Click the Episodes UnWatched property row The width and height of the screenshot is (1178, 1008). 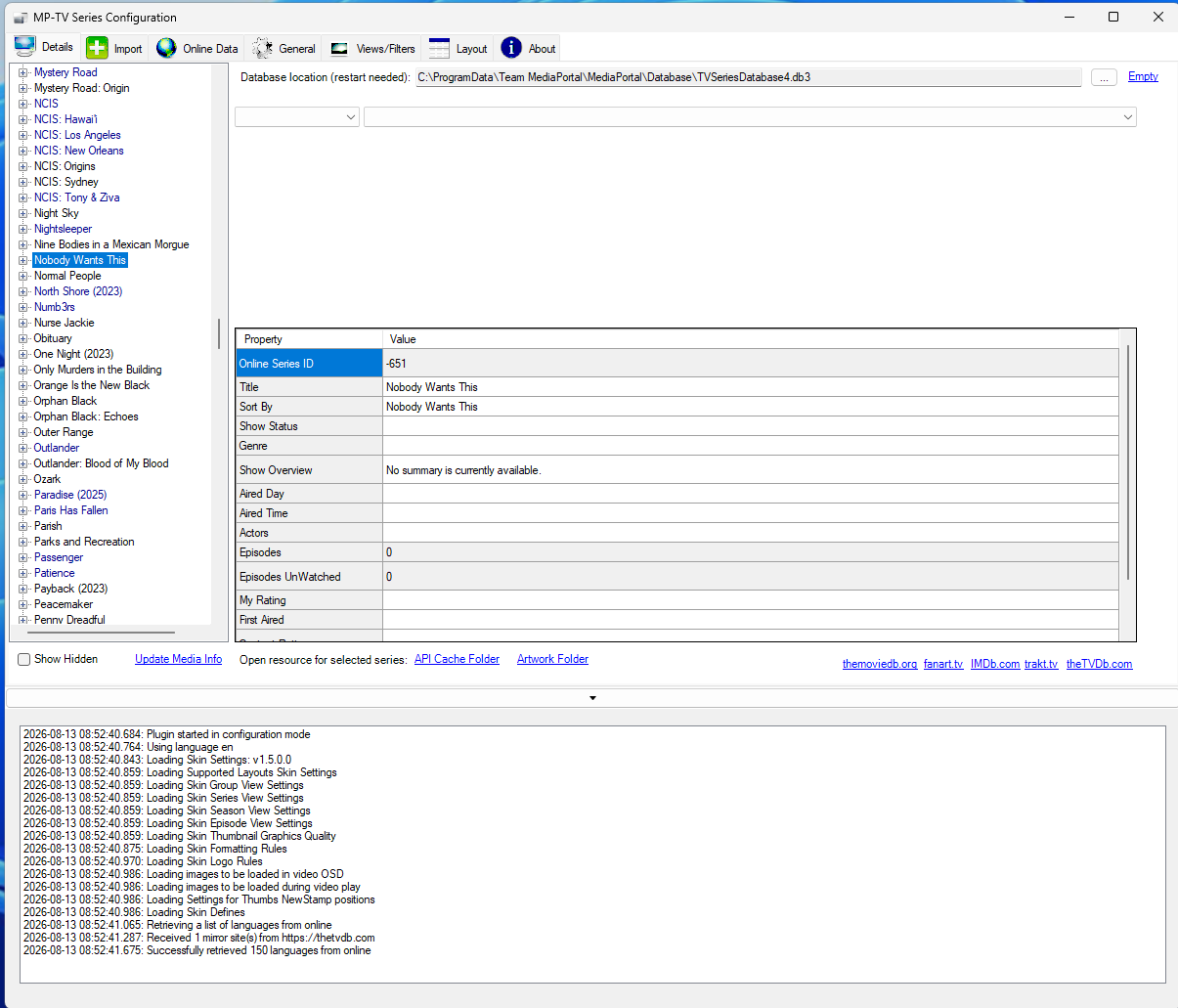[x=677, y=577]
